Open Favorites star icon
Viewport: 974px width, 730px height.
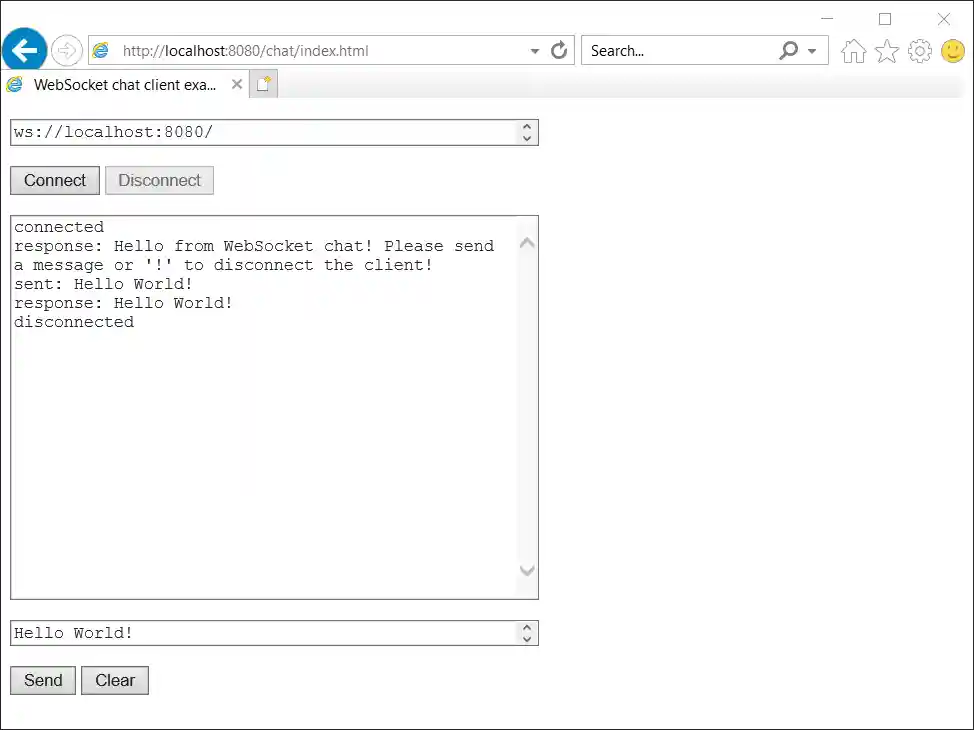click(886, 51)
